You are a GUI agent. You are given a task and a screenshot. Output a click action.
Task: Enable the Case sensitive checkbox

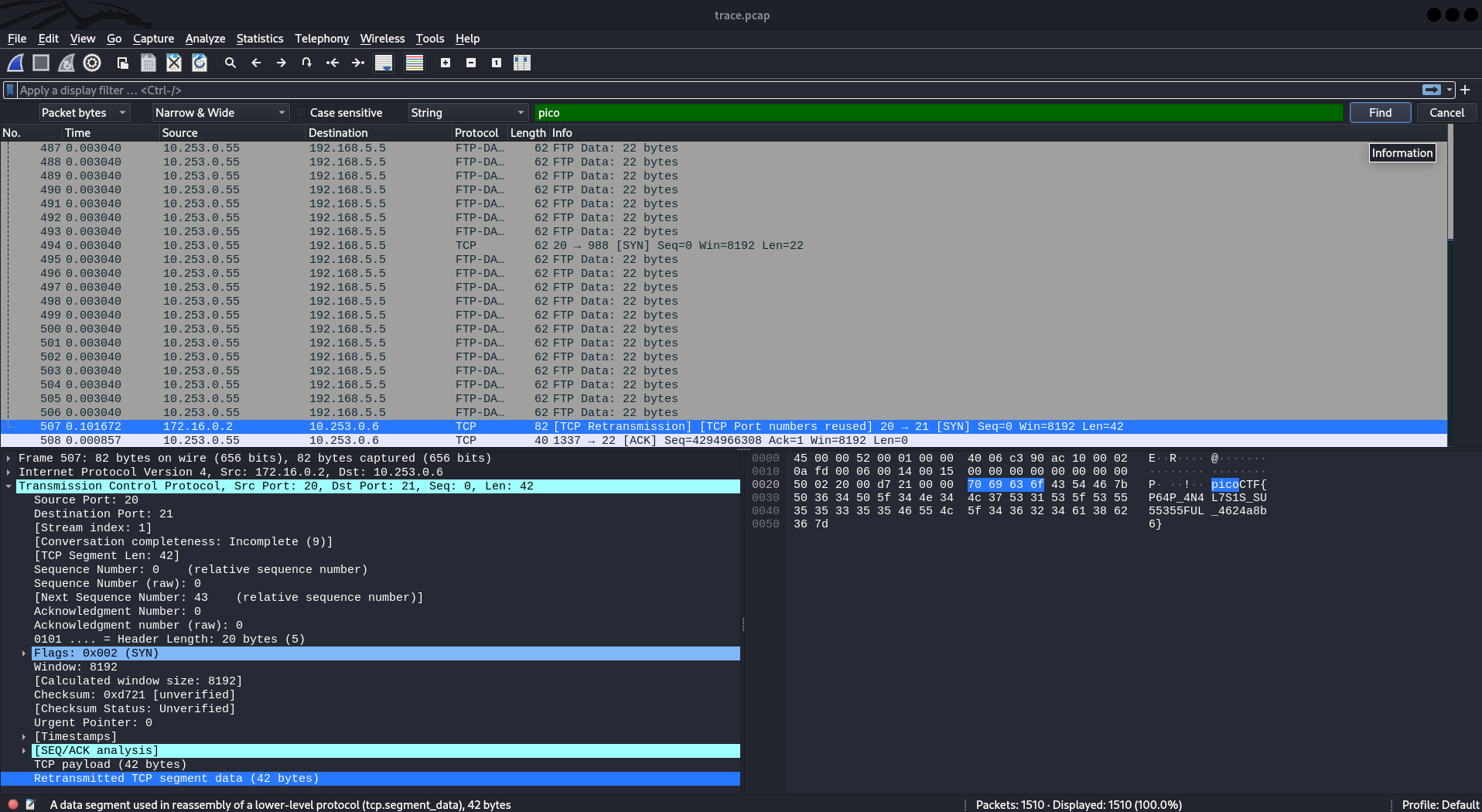tap(302, 113)
